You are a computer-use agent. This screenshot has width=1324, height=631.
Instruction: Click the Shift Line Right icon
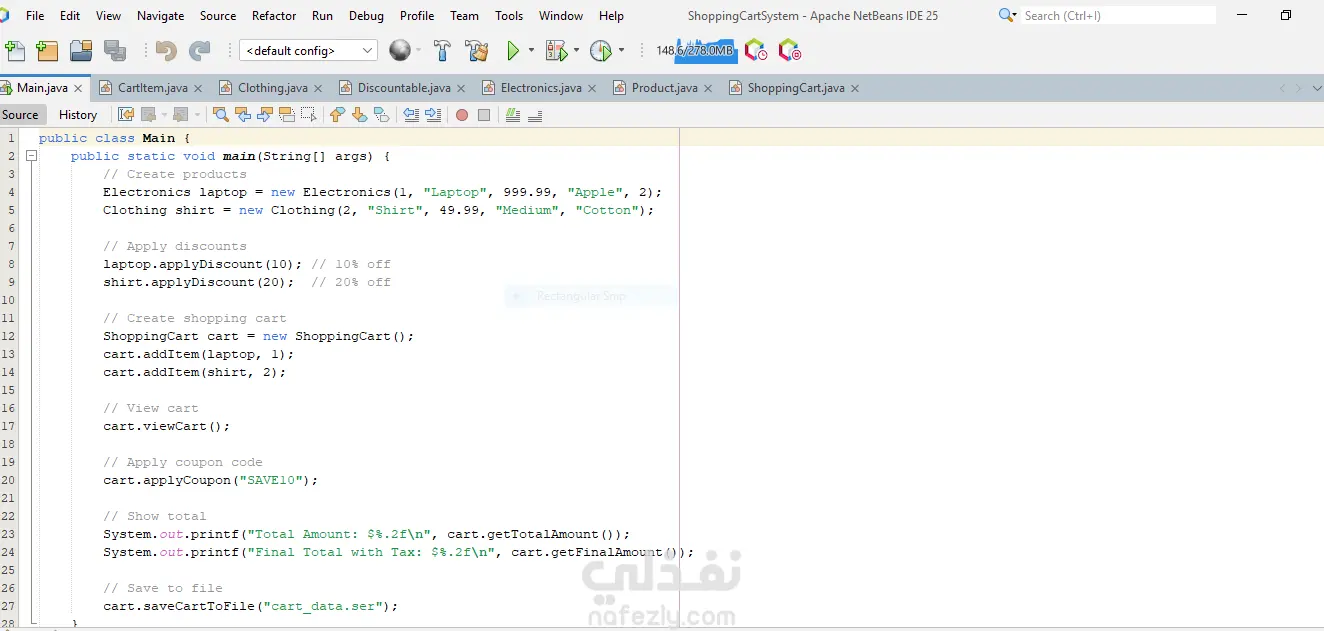(433, 115)
